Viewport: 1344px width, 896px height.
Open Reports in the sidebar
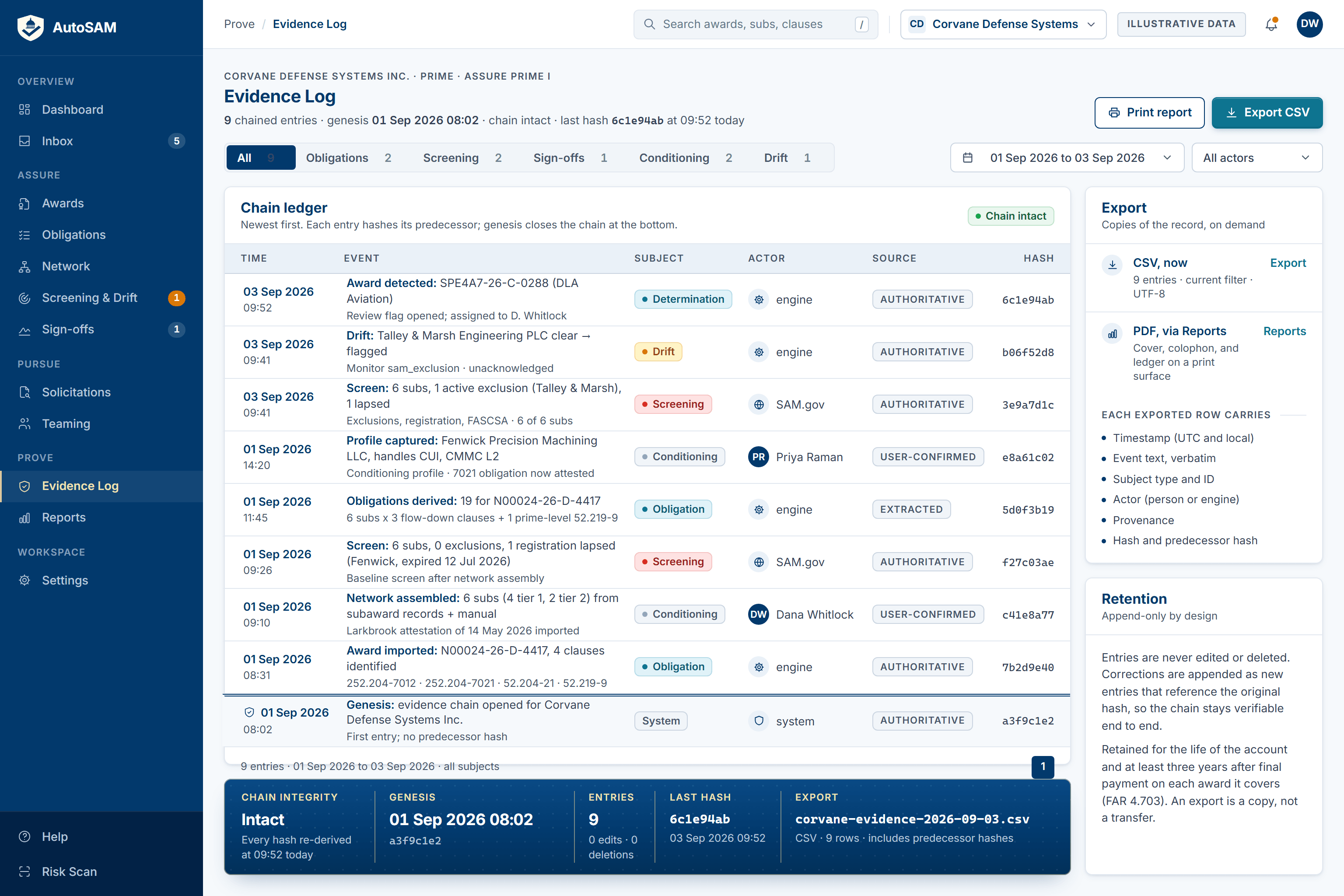101,517
